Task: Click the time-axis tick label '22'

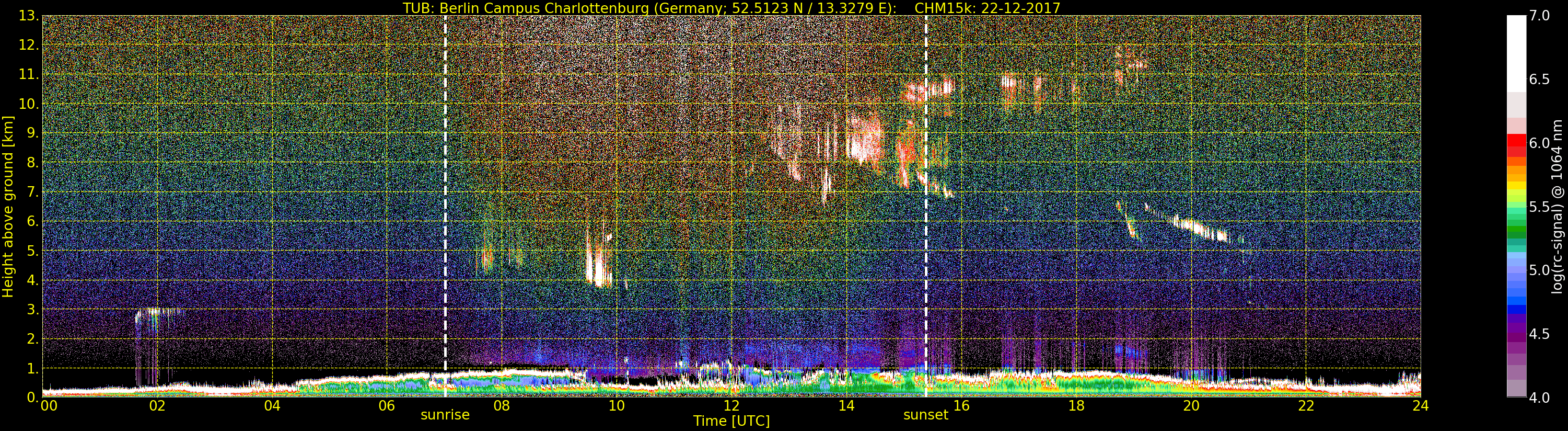Action: click(x=1306, y=405)
